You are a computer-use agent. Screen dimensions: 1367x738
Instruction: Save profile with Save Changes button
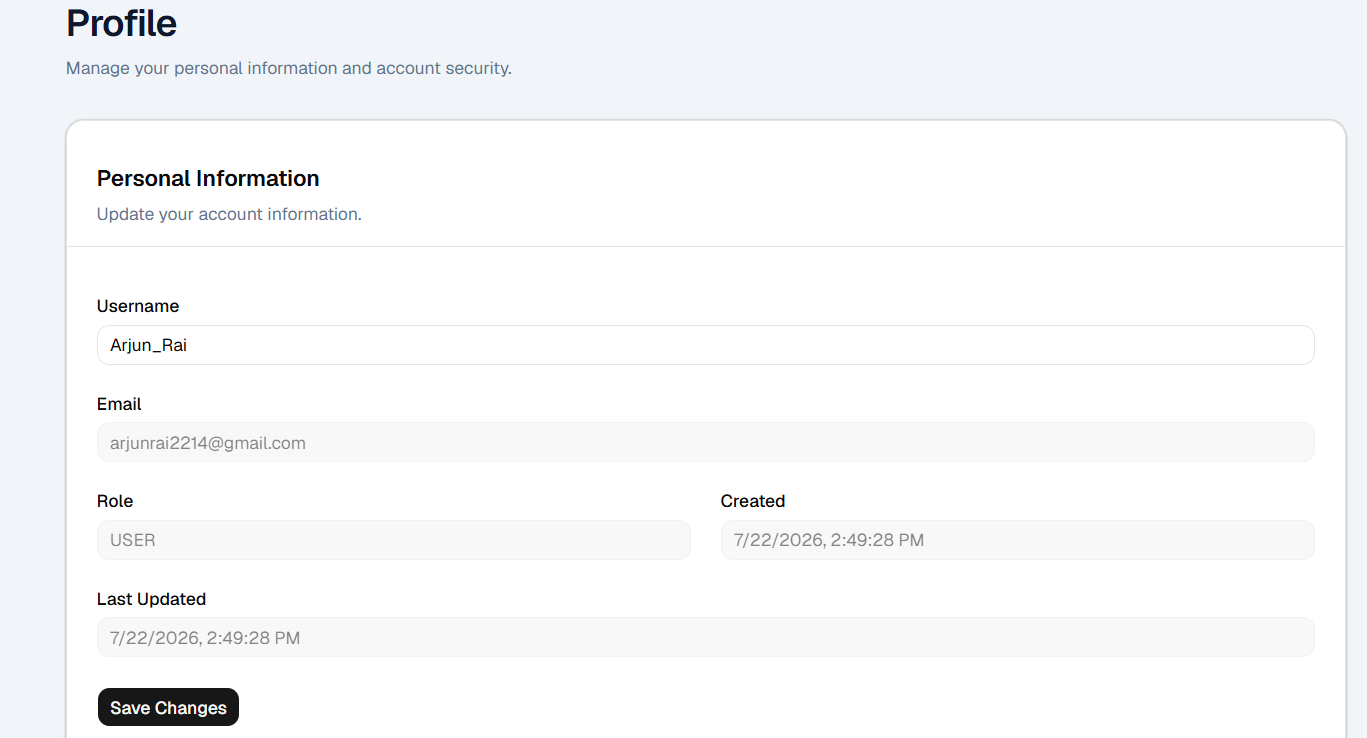(168, 707)
